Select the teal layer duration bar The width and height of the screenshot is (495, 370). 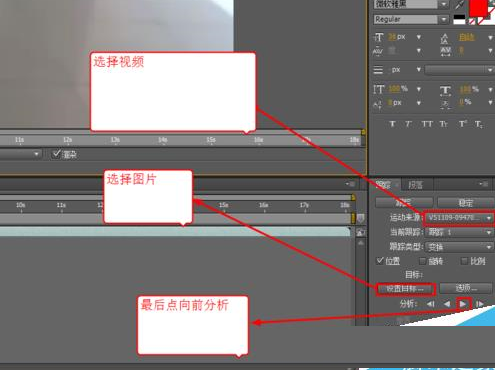click(175, 232)
